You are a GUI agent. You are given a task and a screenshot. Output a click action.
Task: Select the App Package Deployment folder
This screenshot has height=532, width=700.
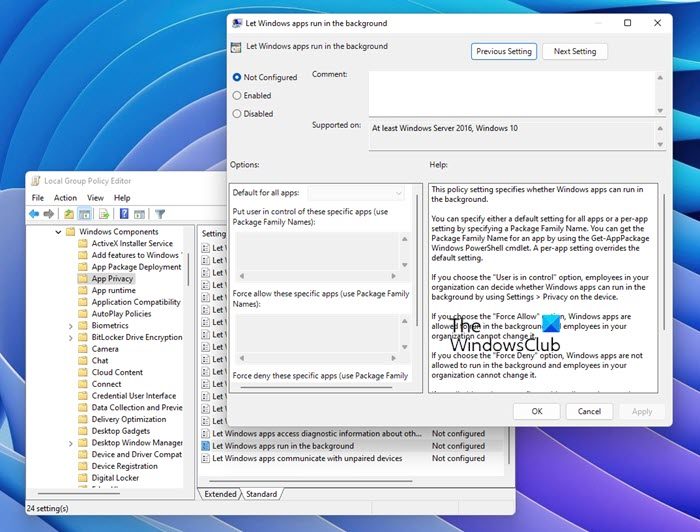pos(136,267)
